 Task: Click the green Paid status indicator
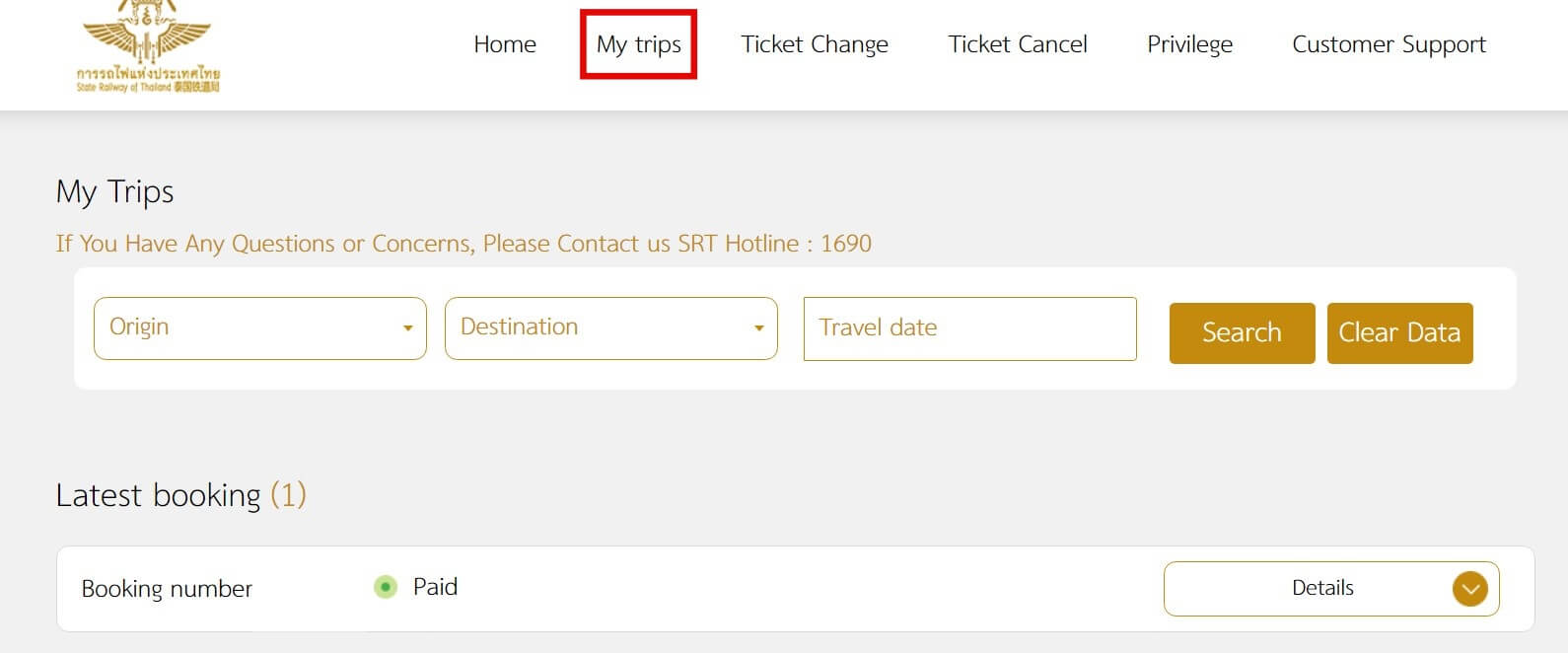point(386,587)
